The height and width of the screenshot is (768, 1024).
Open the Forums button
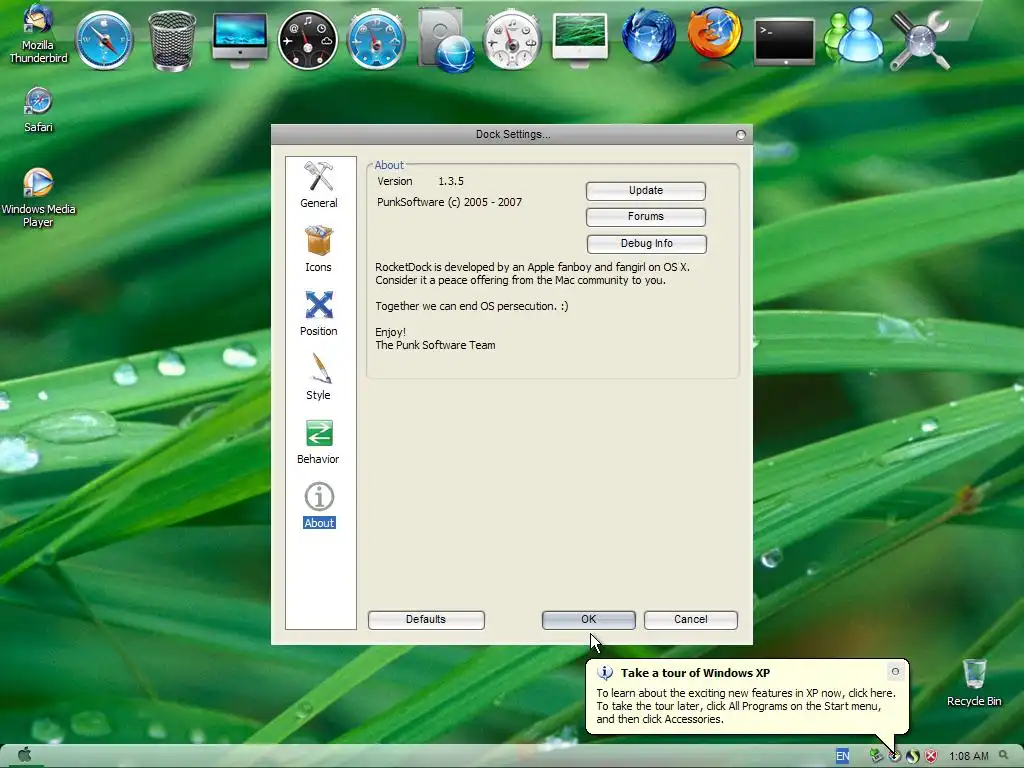tap(646, 217)
